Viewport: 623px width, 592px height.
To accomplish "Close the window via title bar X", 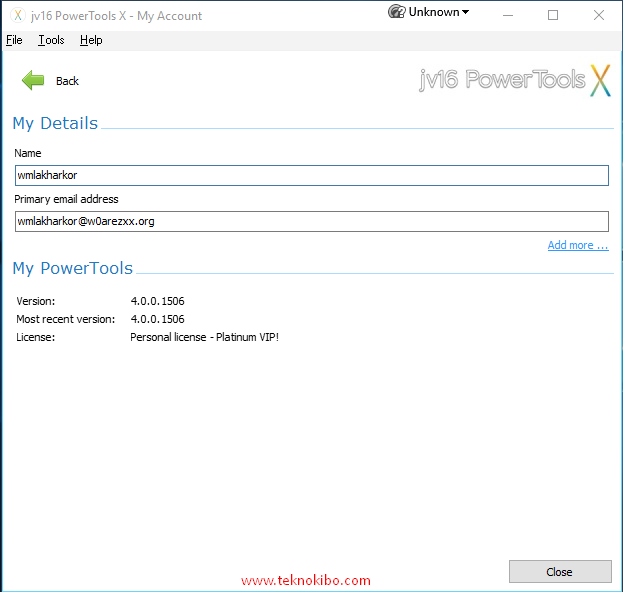I will 598,15.
